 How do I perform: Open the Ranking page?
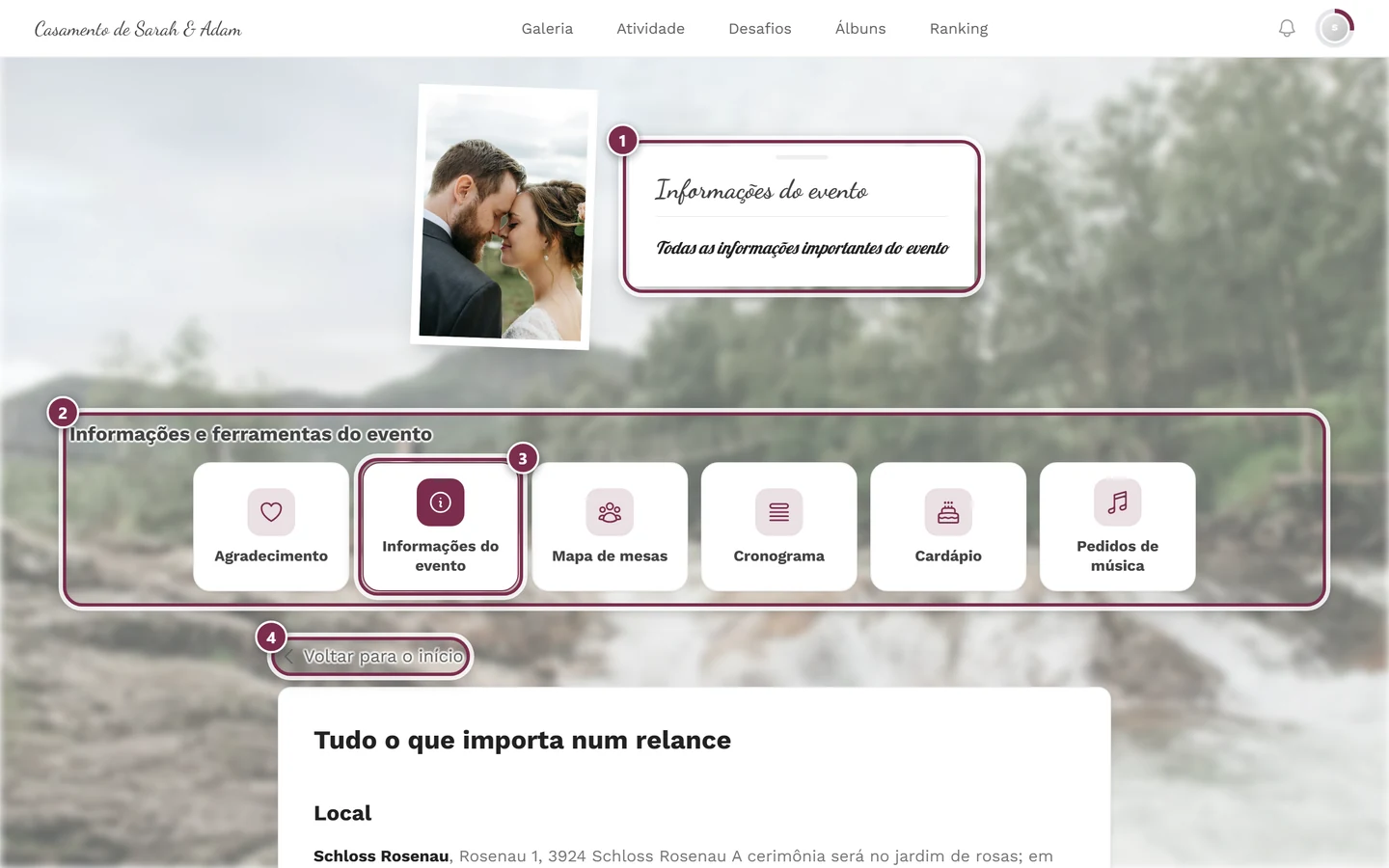pyautogui.click(x=959, y=29)
